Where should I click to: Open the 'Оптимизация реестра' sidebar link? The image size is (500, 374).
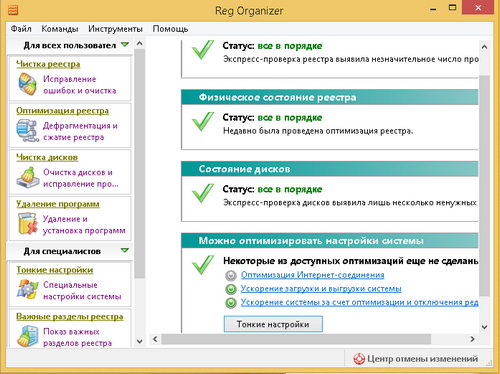[63, 111]
